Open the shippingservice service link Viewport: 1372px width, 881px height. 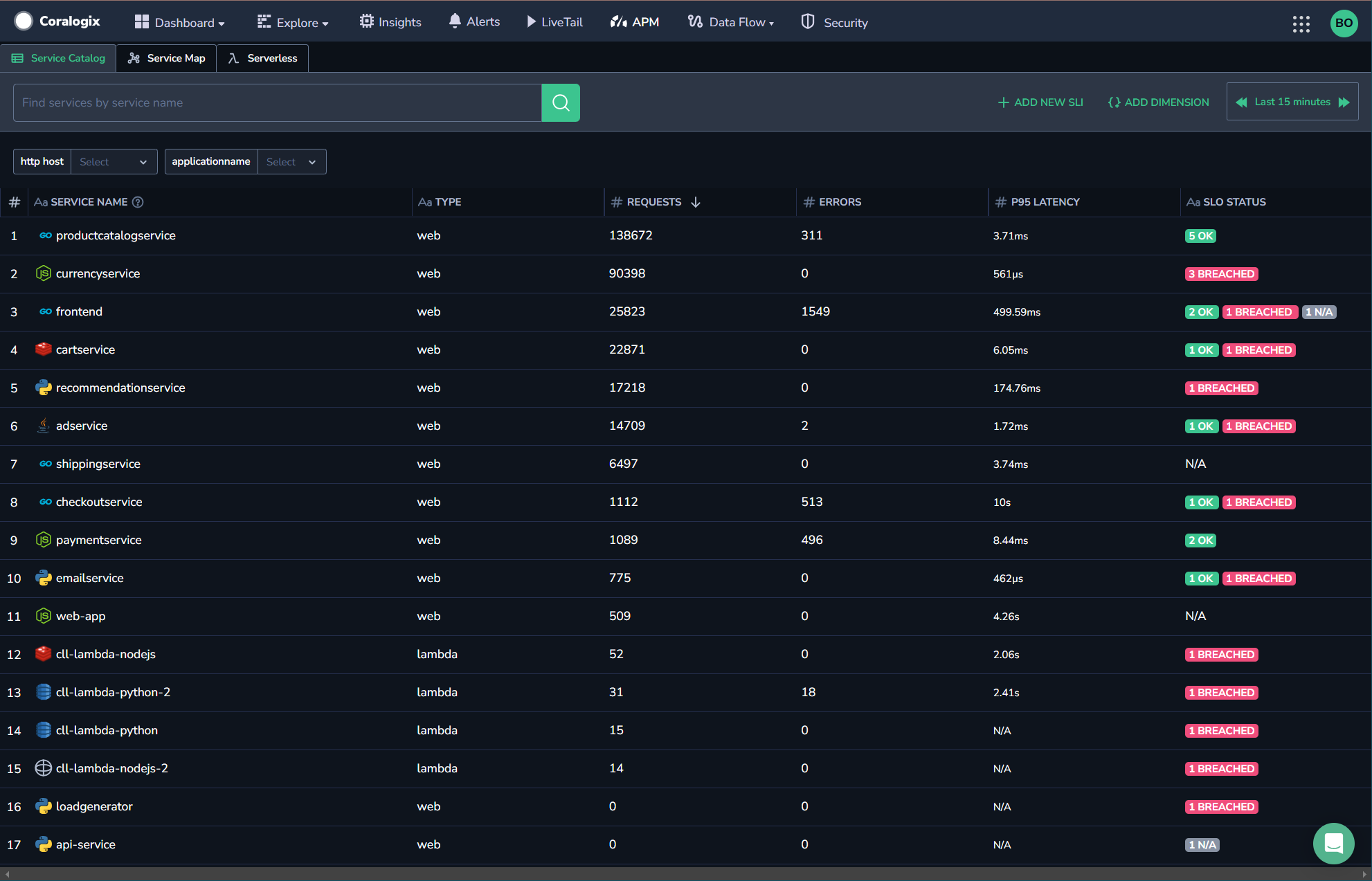98,464
